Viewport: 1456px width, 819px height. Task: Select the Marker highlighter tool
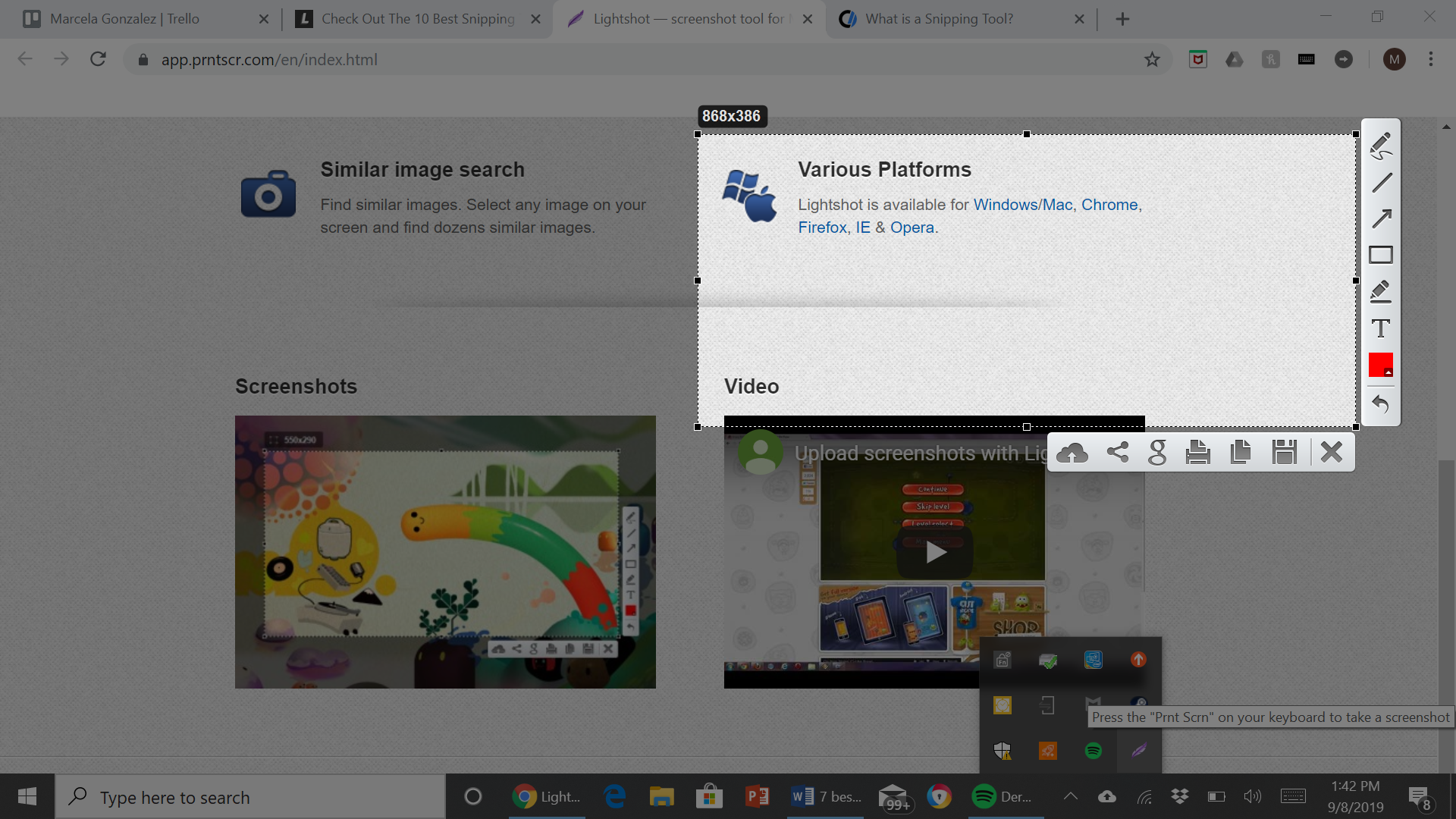(1381, 292)
